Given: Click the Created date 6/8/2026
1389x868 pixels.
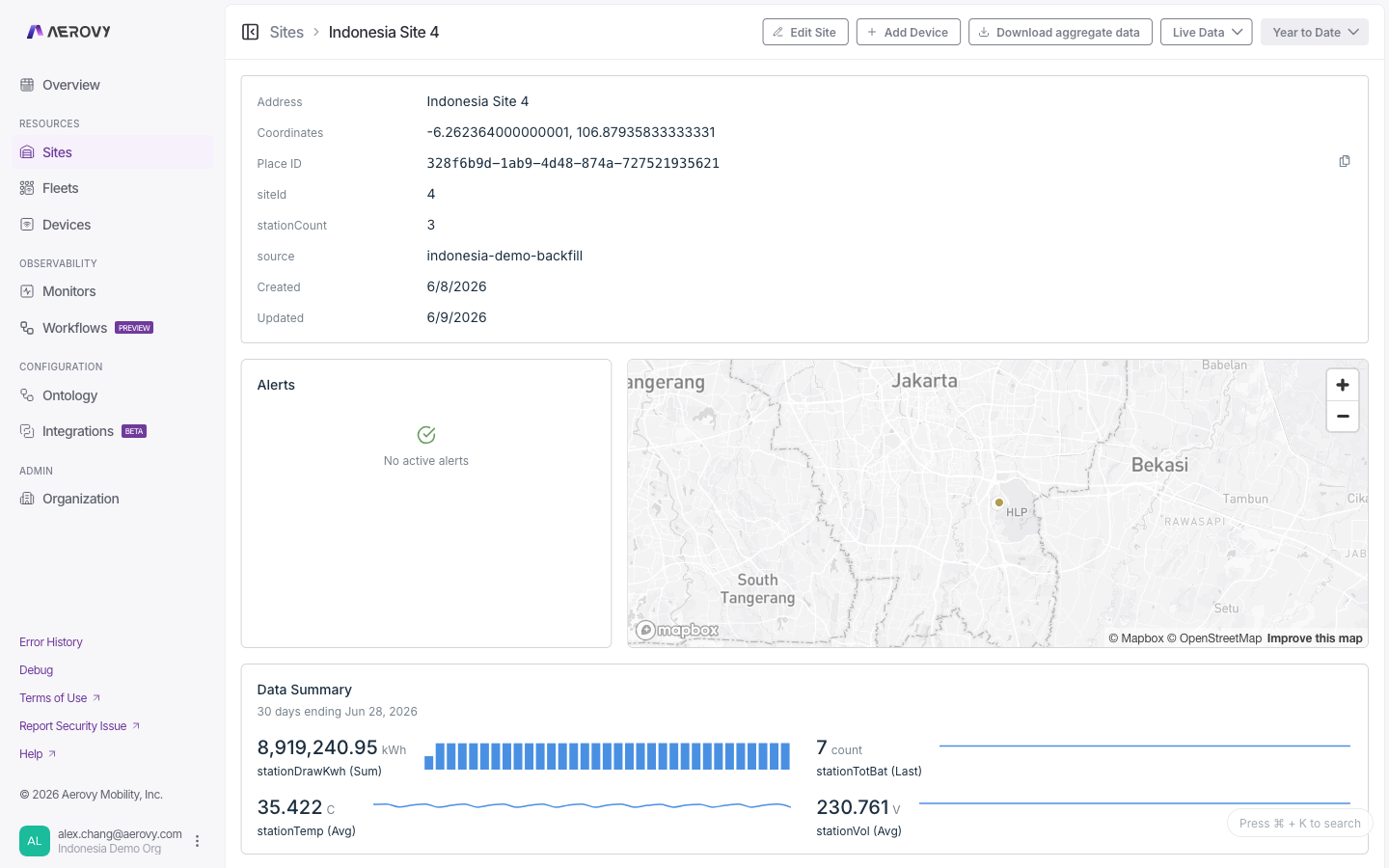Looking at the screenshot, I should 456,286.
